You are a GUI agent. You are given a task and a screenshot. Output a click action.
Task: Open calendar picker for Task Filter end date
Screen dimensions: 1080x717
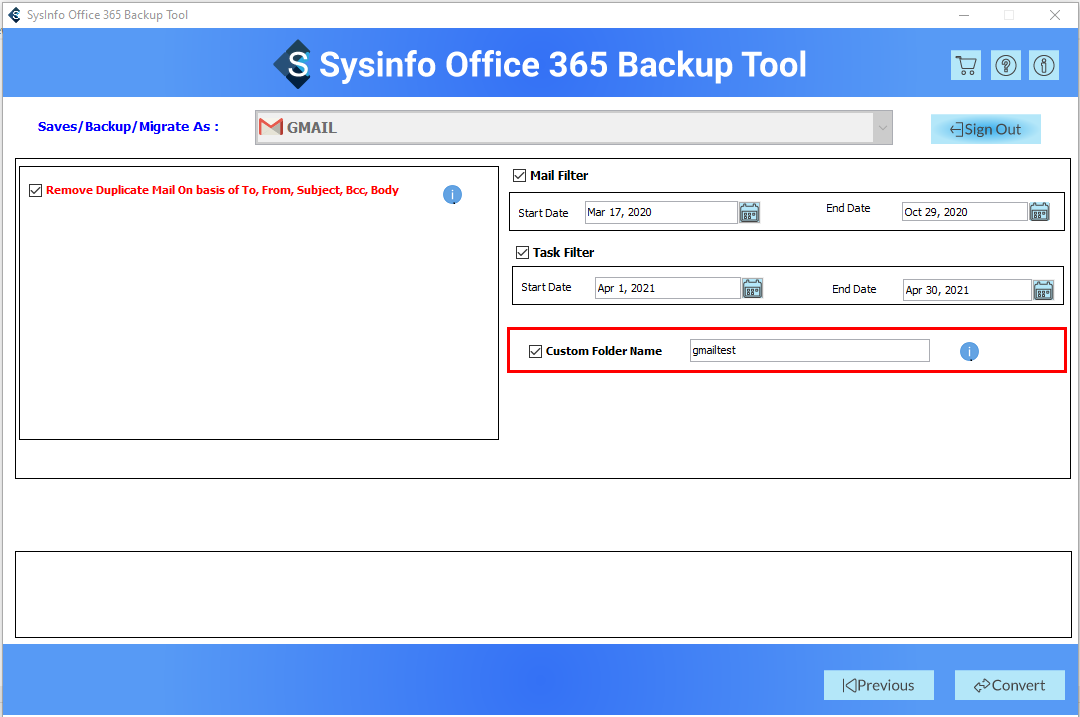pyautogui.click(x=1043, y=290)
